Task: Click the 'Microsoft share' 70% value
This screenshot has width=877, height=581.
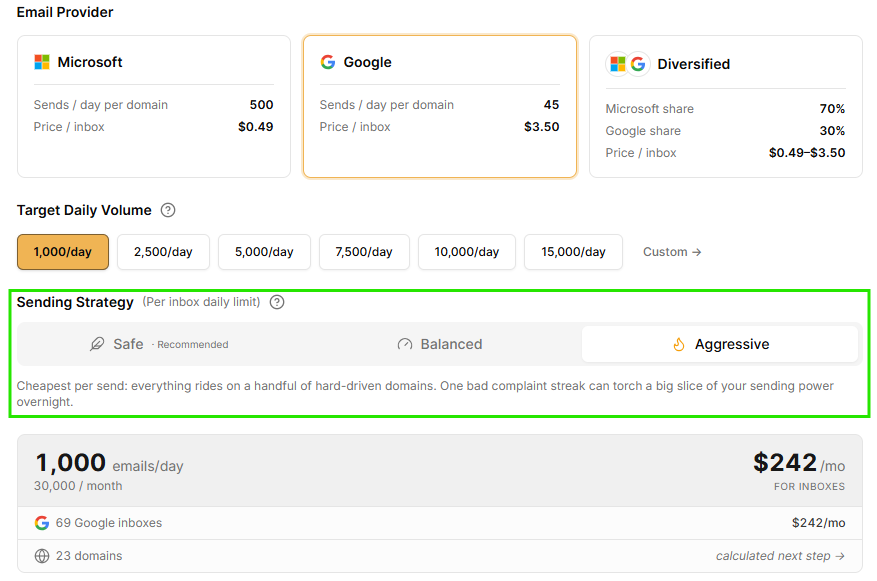Action: [832, 109]
